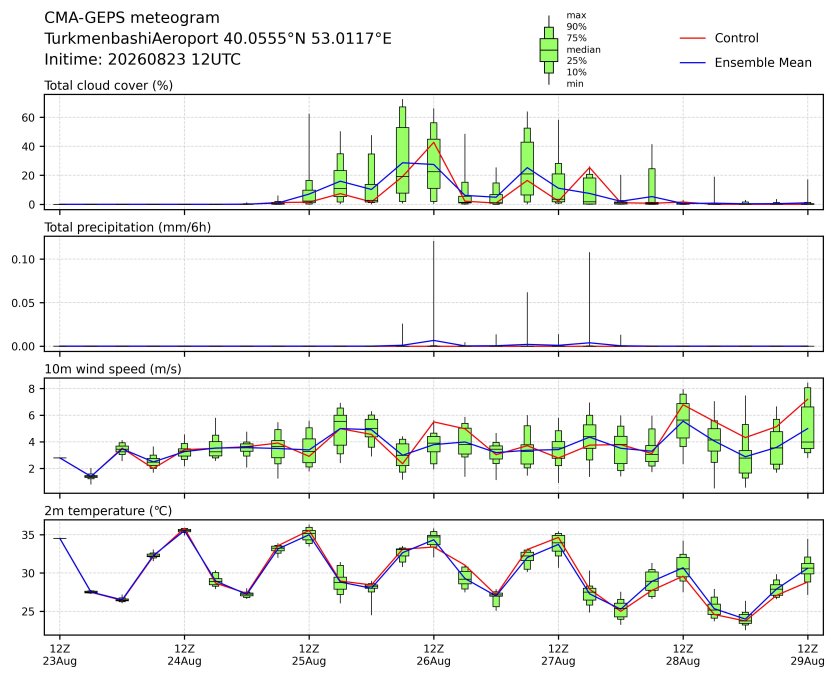836x678 pixels.
Task: Click the '0.00' tick on precipitation axis
Action: [23, 346]
